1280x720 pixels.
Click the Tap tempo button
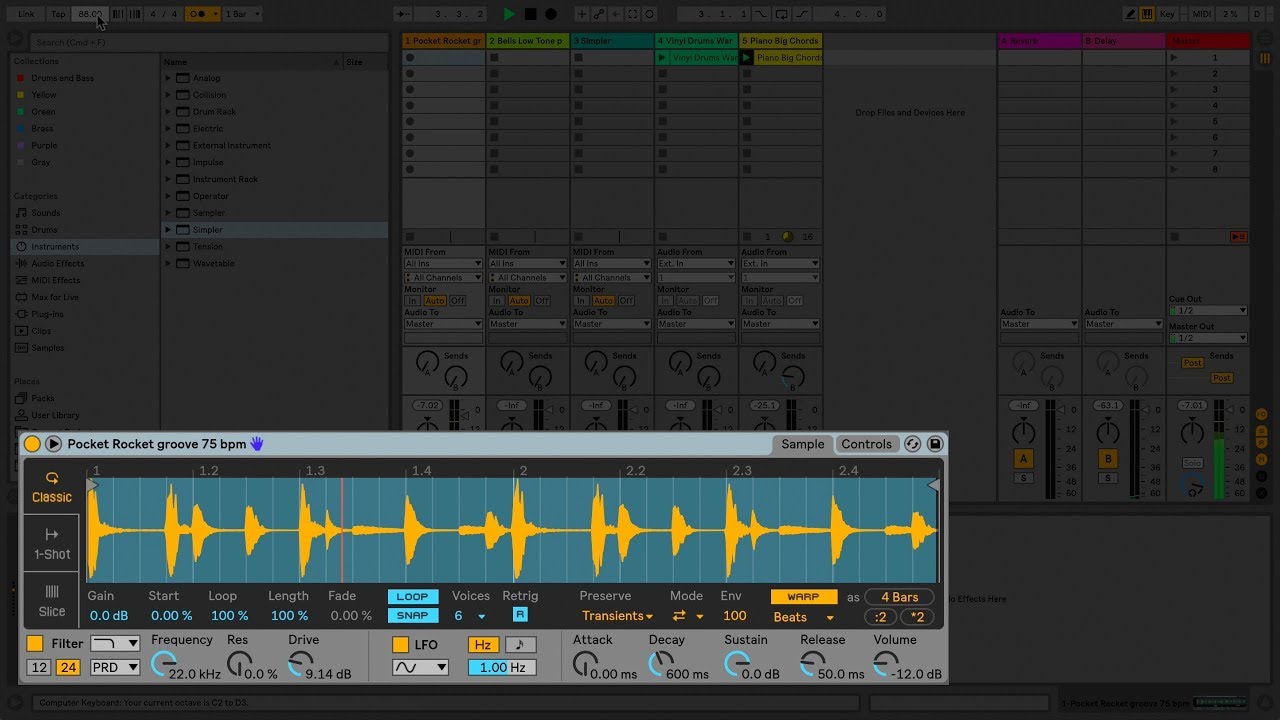click(58, 14)
